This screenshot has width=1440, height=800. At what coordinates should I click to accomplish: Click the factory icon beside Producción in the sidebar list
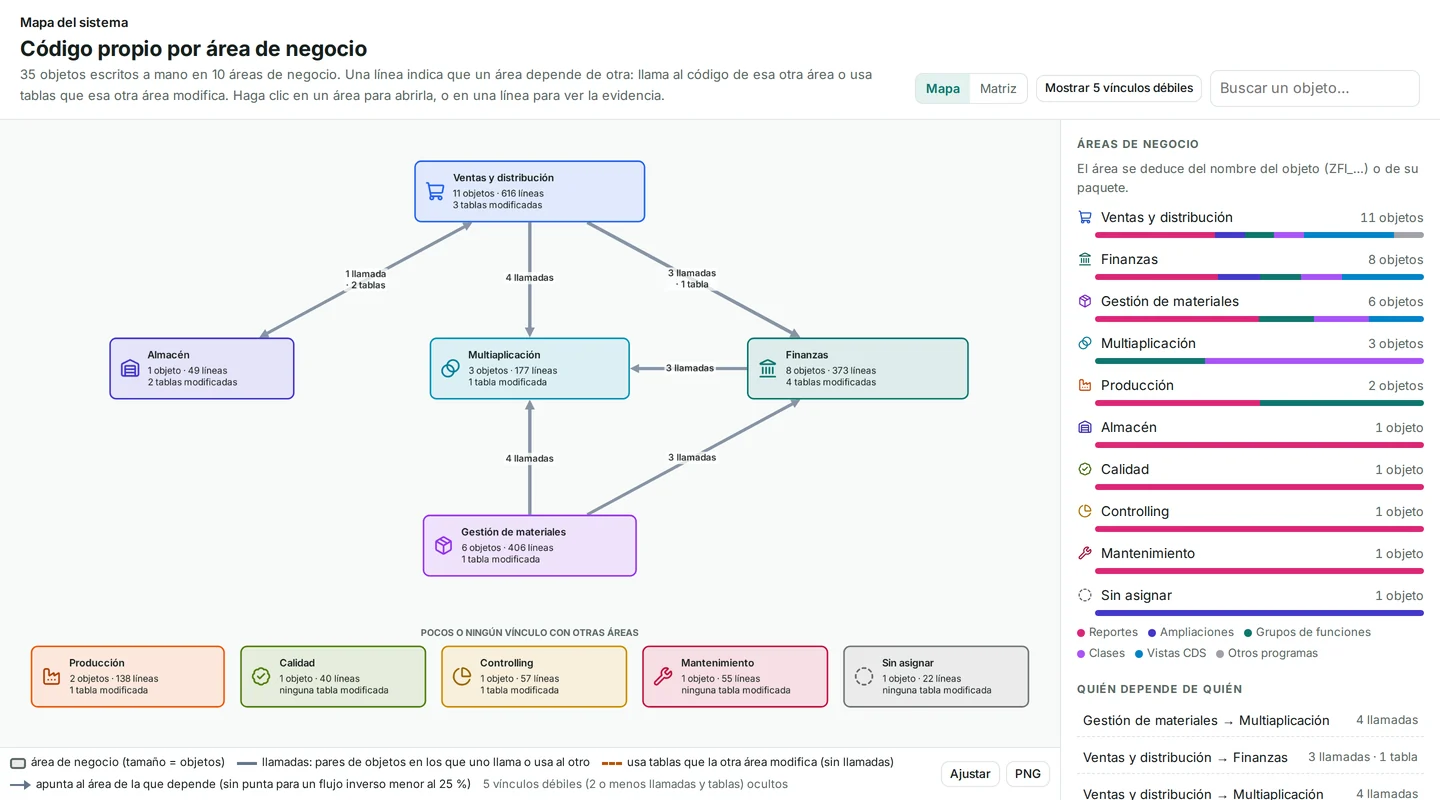(1085, 385)
